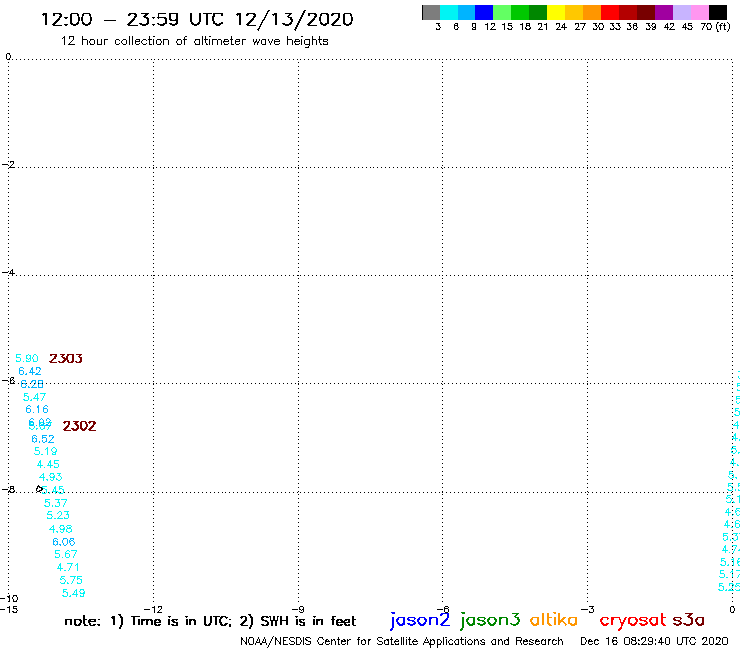Click the '-15' longitude axis label

coord(9,609)
